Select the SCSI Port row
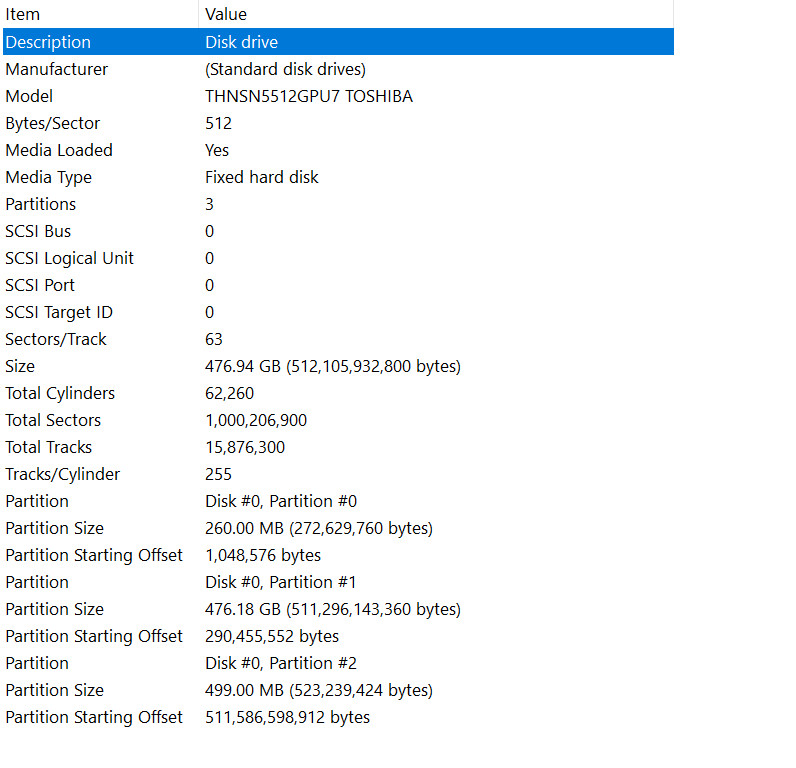The image size is (796, 768). point(338,285)
